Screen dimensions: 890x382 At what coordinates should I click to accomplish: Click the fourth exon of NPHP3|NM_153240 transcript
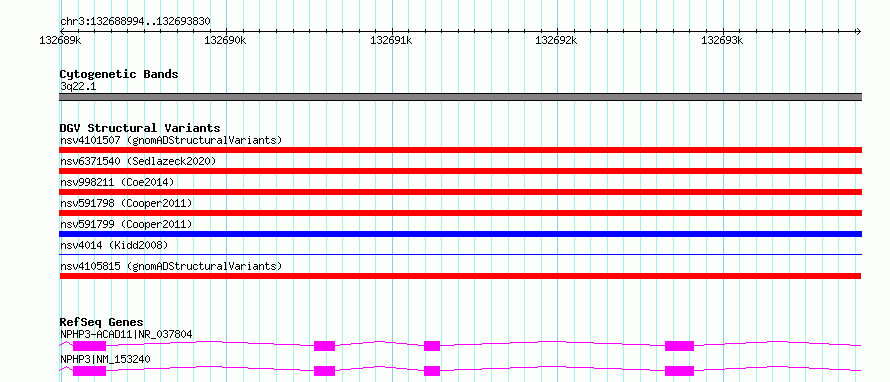click(679, 371)
